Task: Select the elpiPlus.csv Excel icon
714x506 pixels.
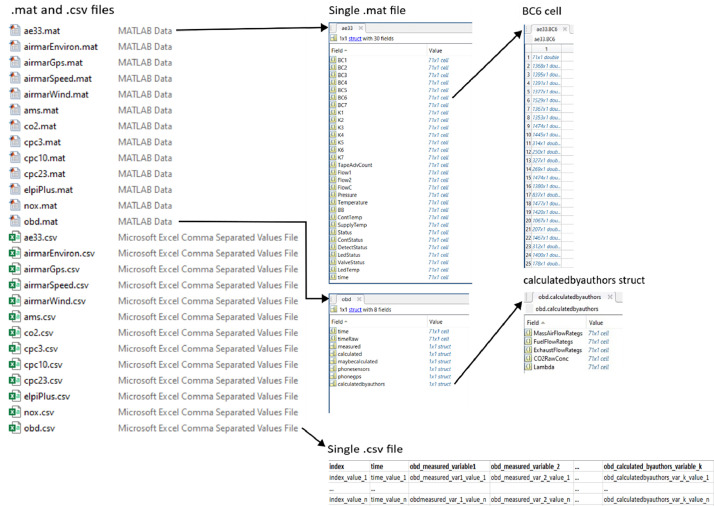Action: [15, 396]
